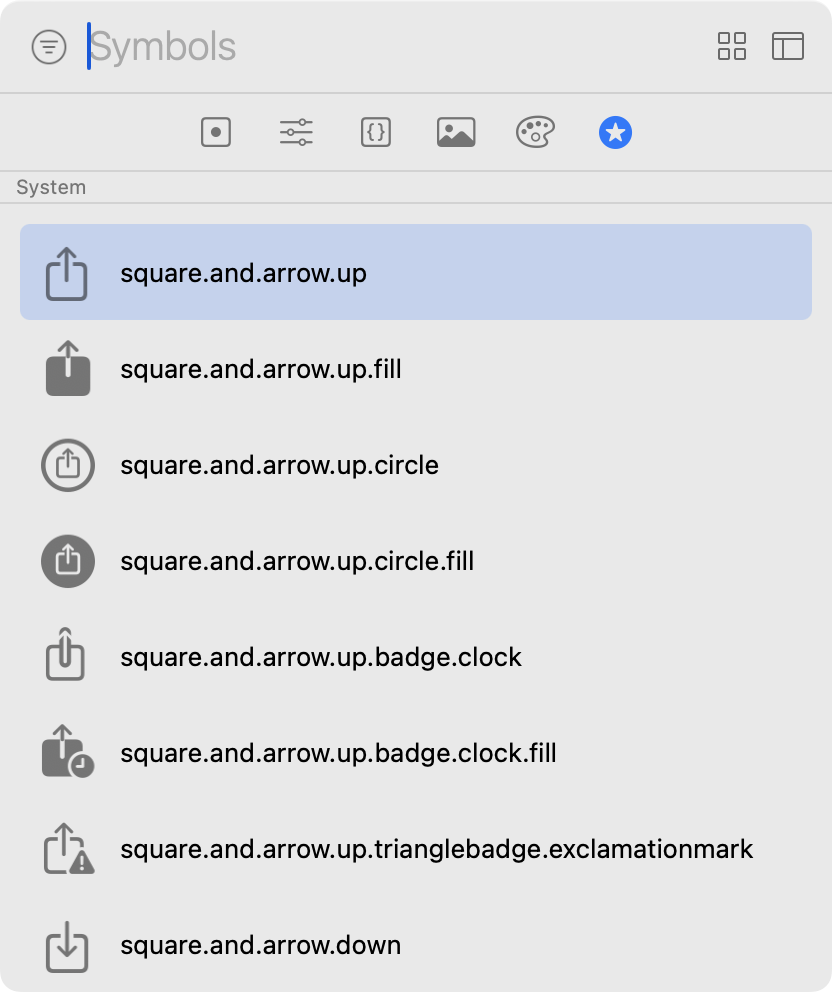
Task: Click the filled share icon thumbnail
Action: [68, 369]
